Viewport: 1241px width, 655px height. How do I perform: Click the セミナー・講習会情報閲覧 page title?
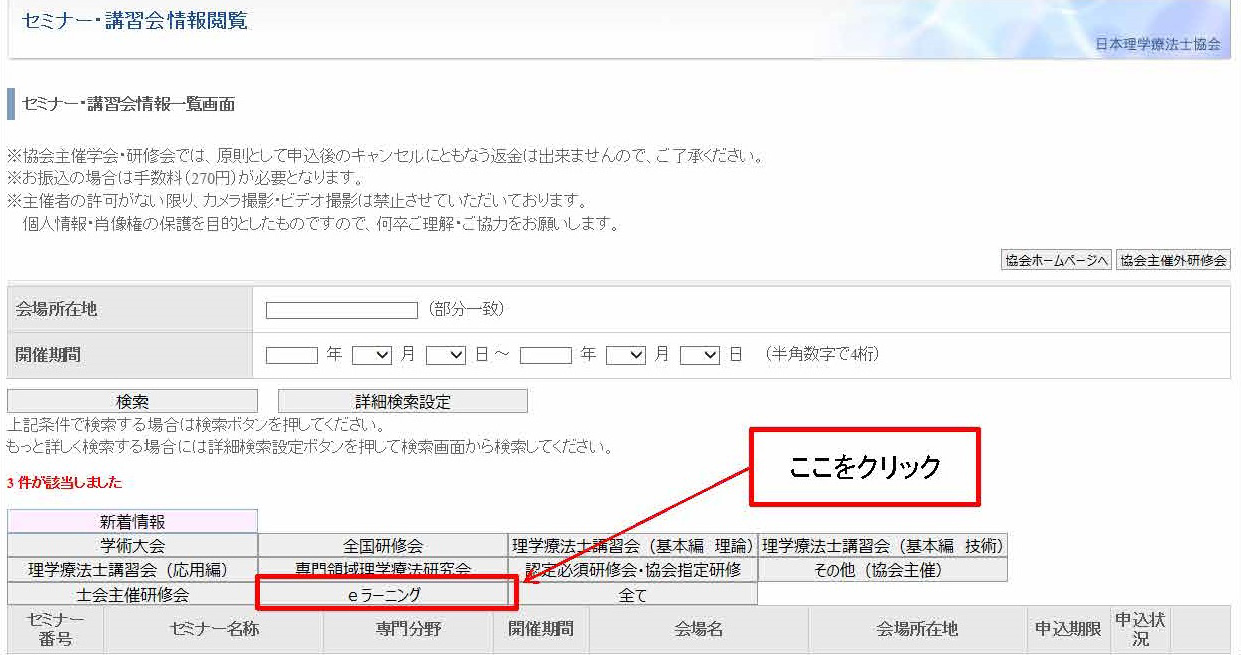point(135,21)
